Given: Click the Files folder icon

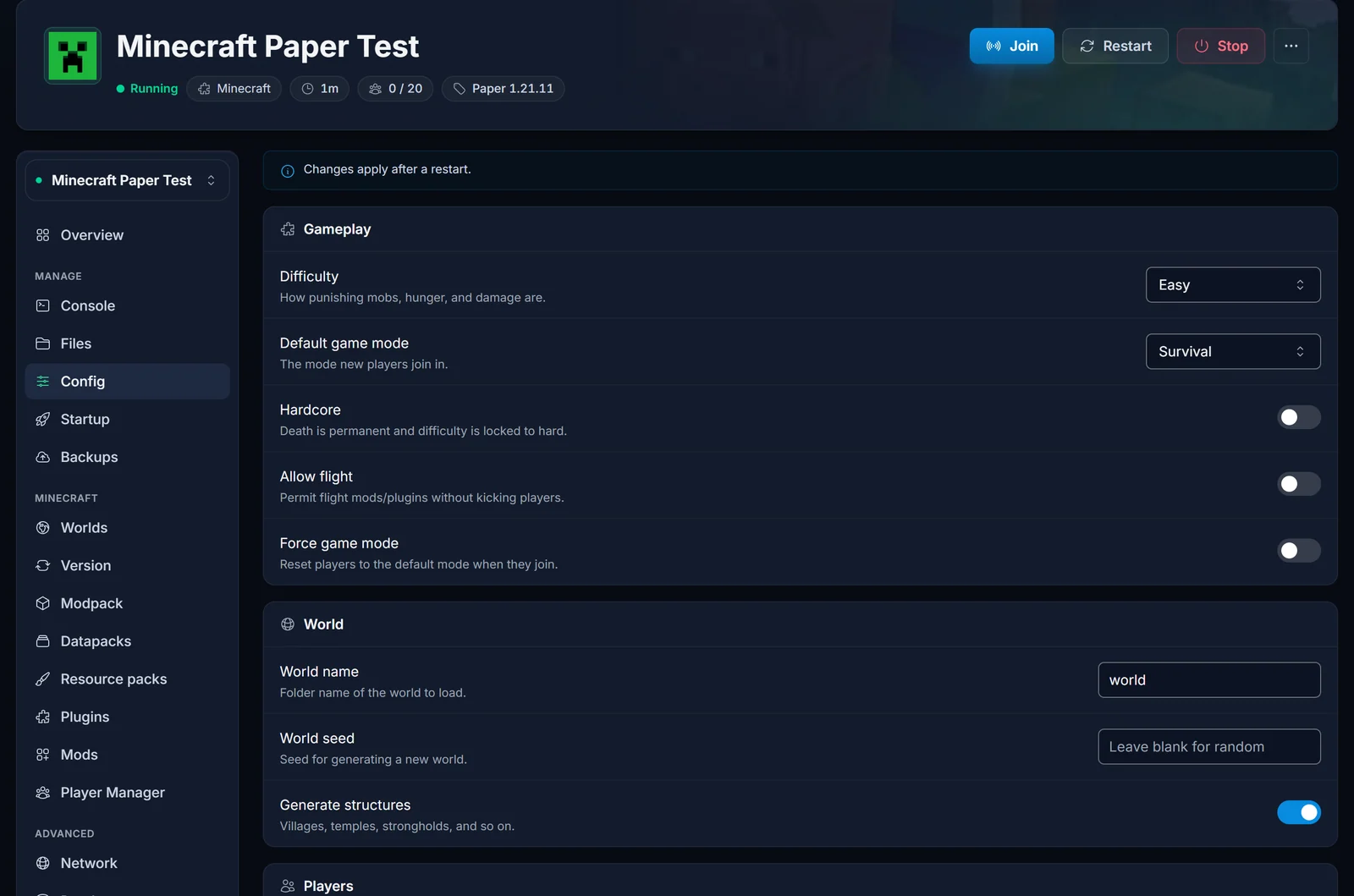Looking at the screenshot, I should click(x=43, y=344).
